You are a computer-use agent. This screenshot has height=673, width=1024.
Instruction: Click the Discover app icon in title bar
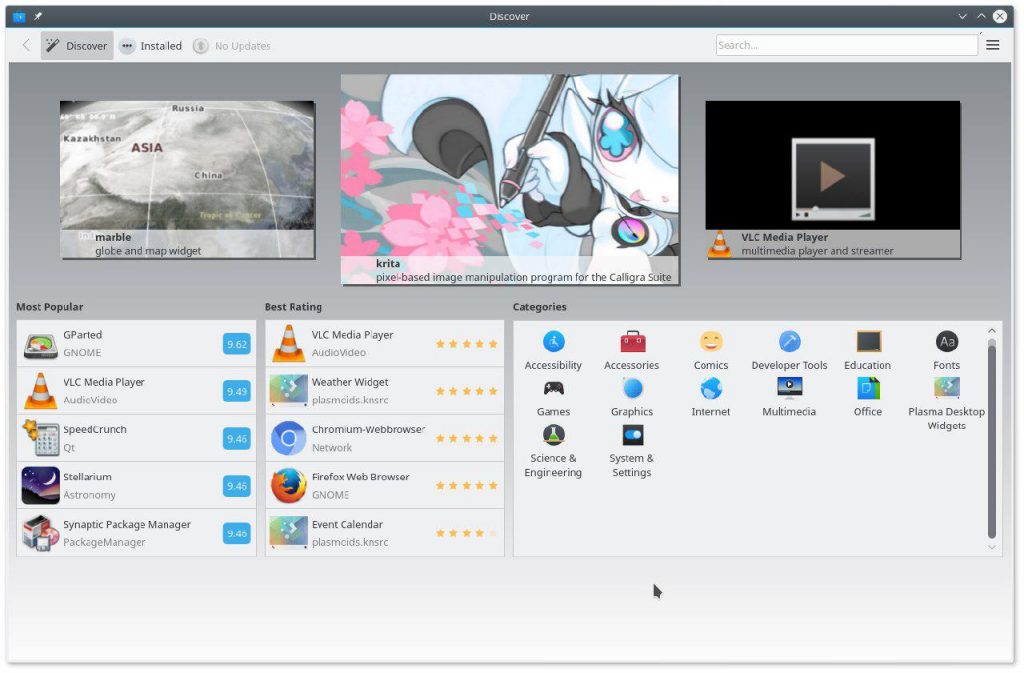click(x=19, y=16)
